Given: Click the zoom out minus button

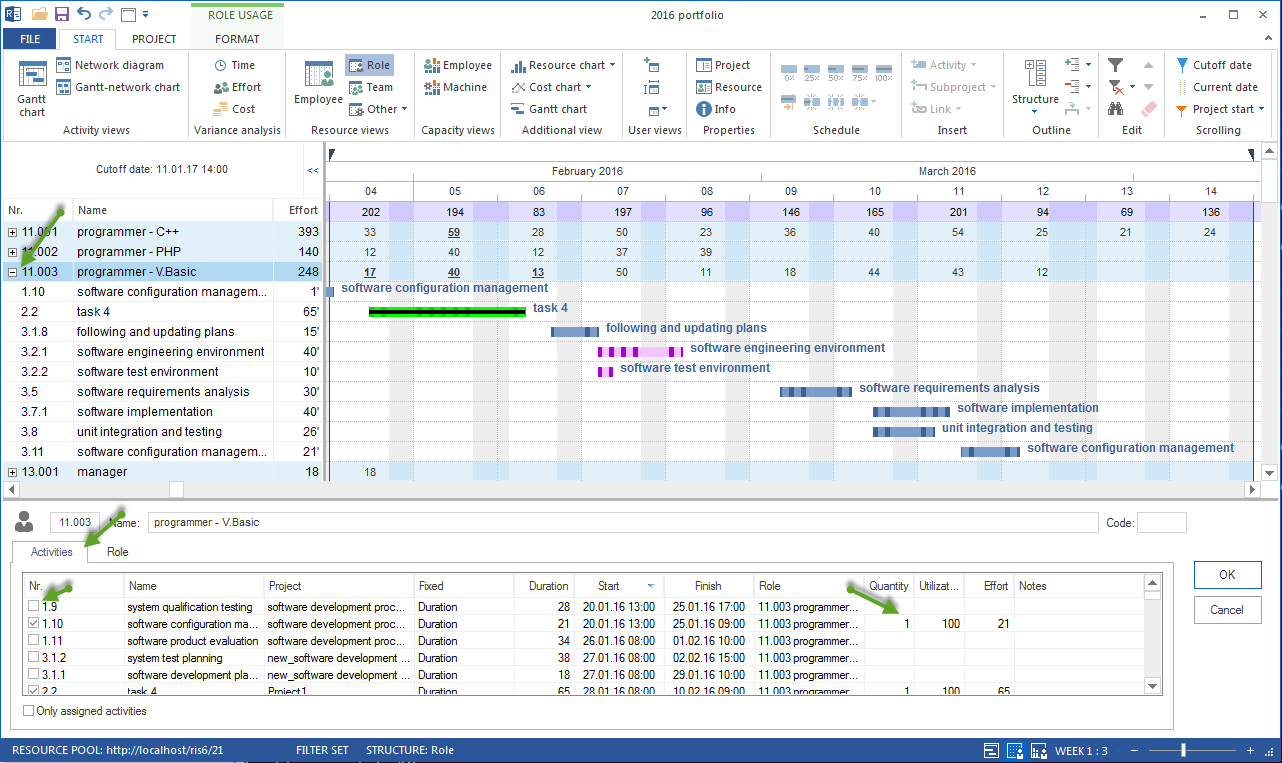Looking at the screenshot, I should [x=1136, y=750].
